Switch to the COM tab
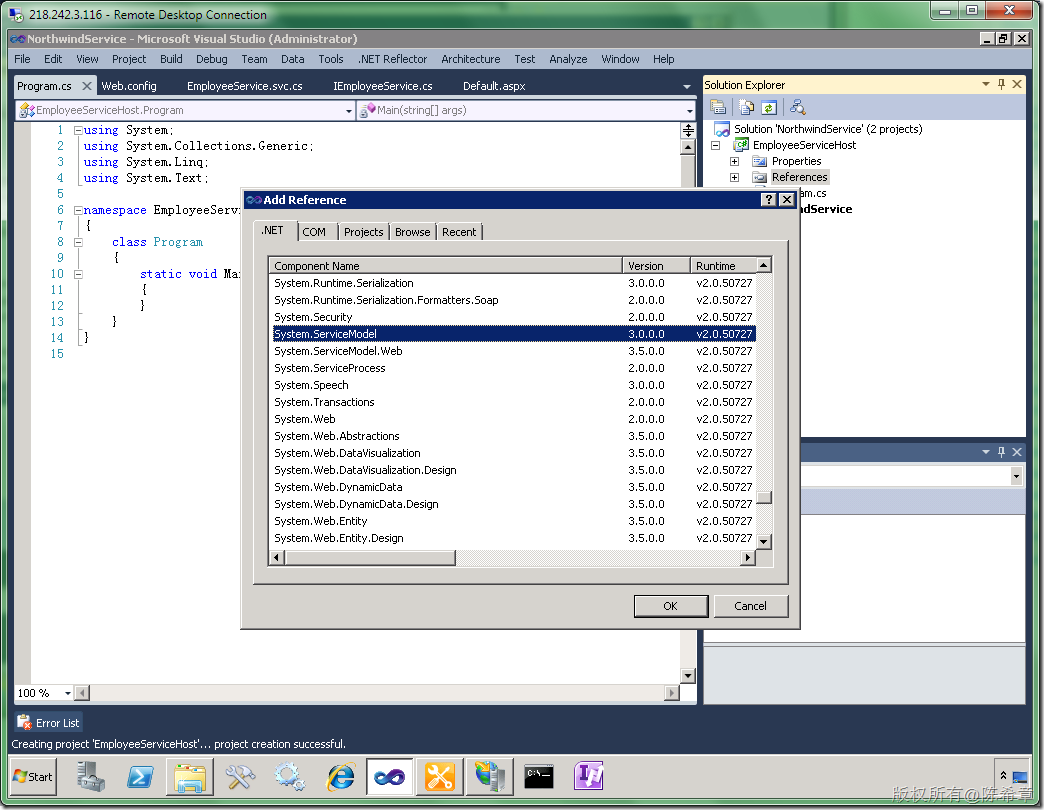The width and height of the screenshot is (1044, 810). [314, 232]
